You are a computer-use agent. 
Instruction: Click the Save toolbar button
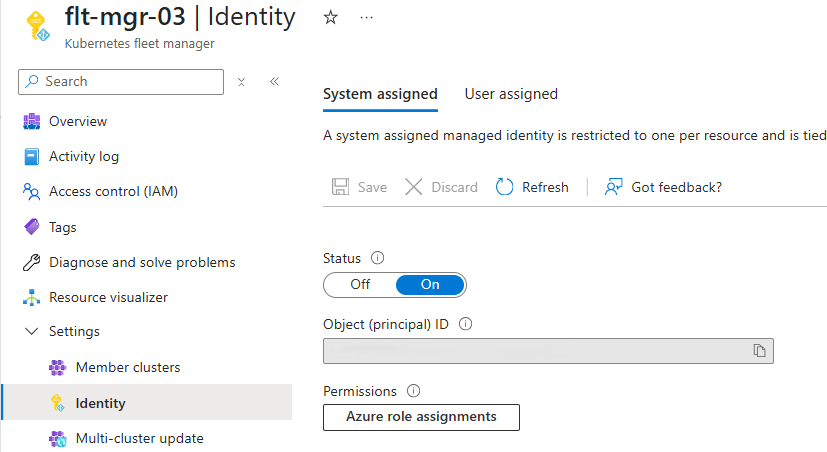[x=359, y=187]
